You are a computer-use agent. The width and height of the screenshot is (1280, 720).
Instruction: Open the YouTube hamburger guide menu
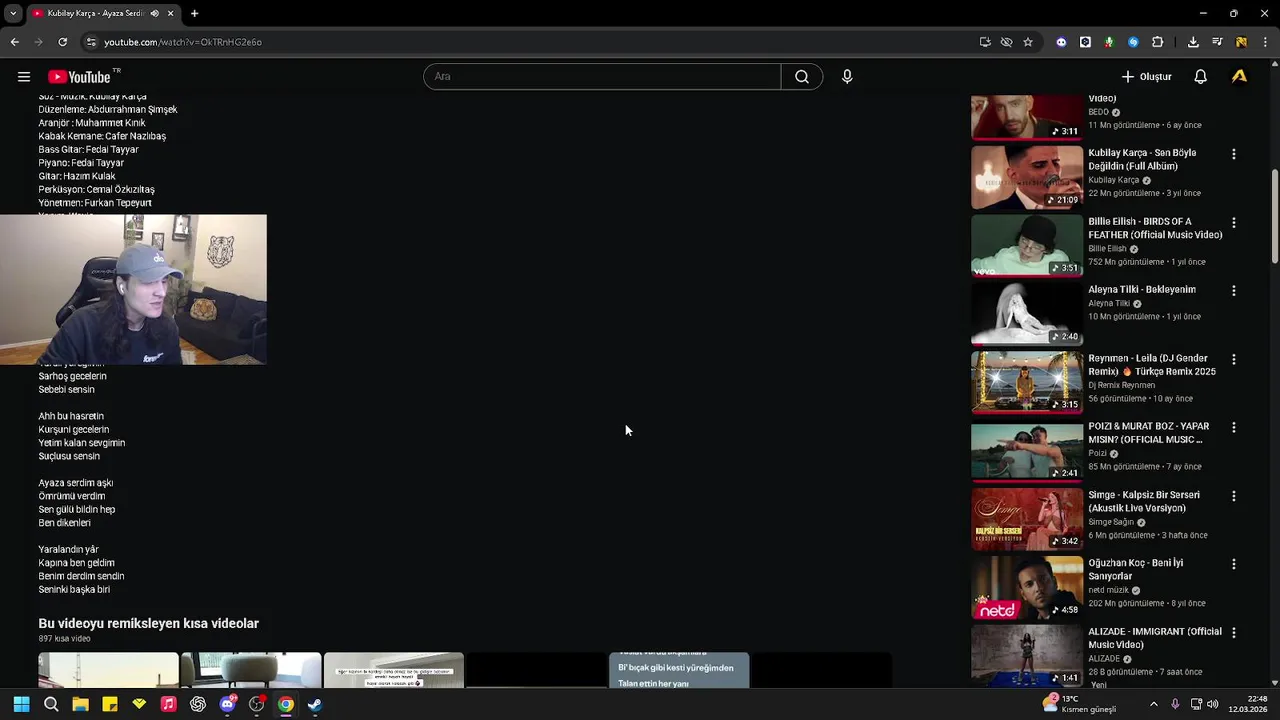click(24, 77)
